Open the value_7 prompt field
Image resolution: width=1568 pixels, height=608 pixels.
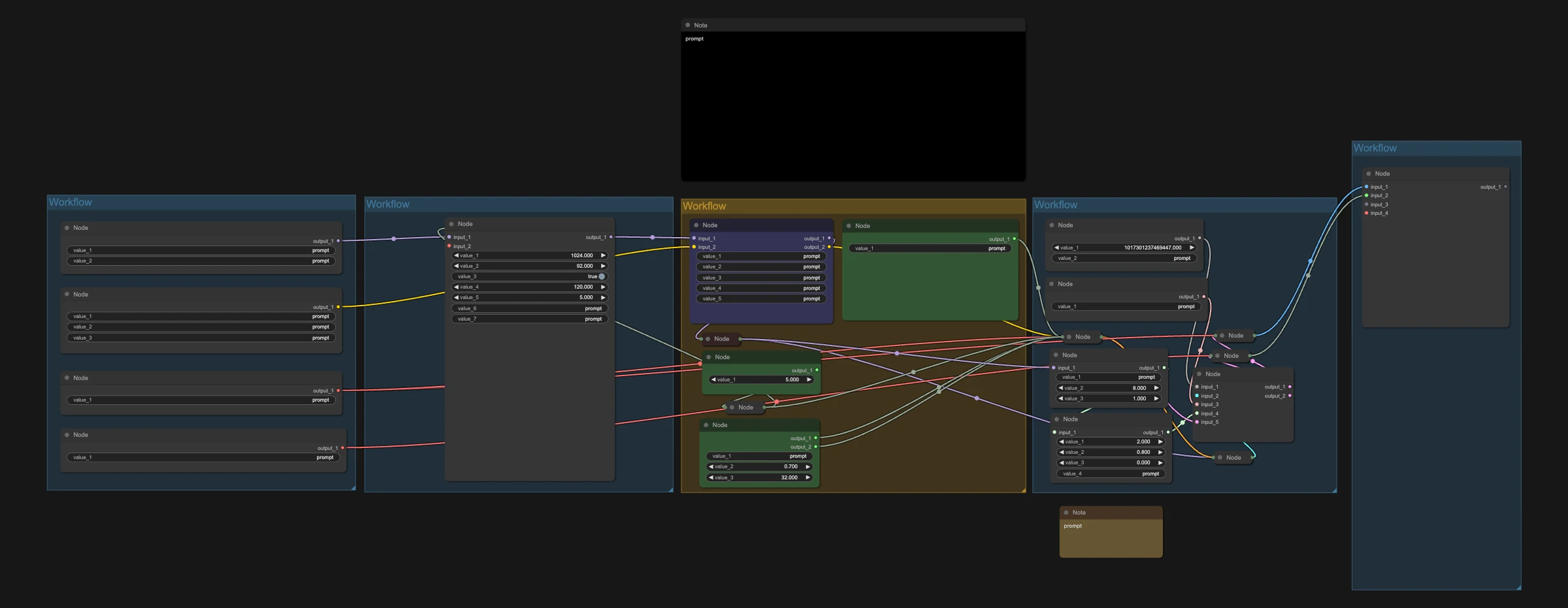point(530,319)
